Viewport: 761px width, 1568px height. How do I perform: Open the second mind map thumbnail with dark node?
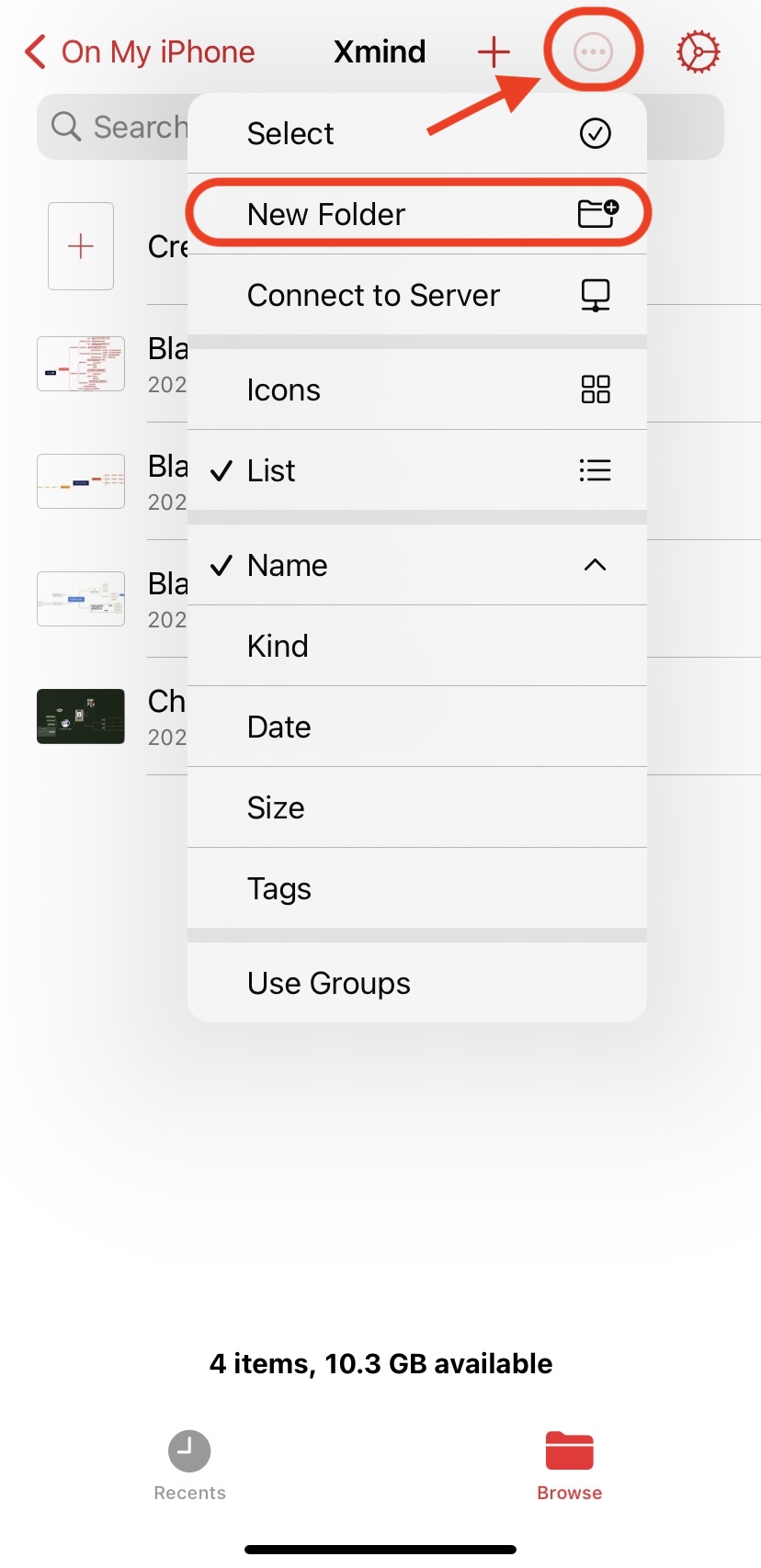(x=81, y=481)
